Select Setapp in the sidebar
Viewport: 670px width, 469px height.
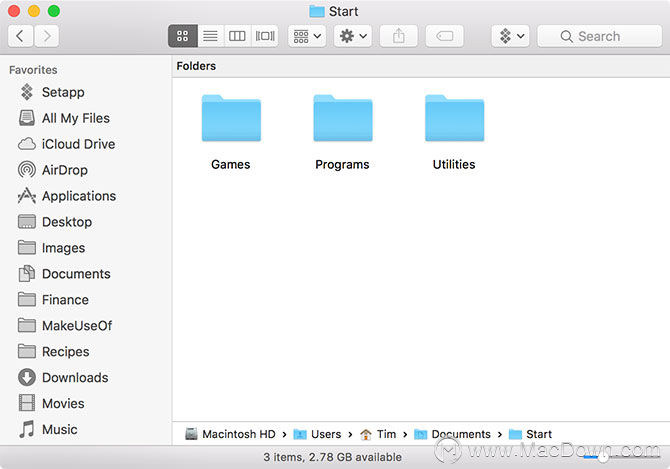(x=51, y=92)
